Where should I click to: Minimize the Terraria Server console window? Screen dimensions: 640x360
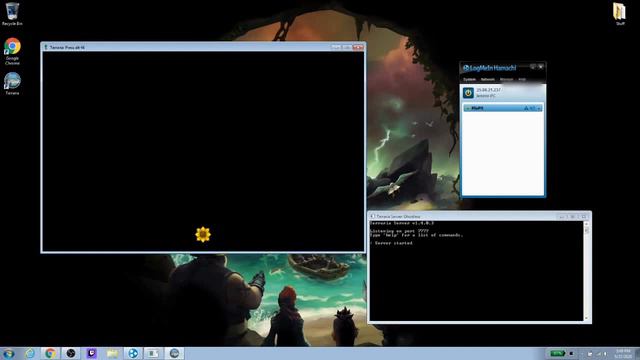[562, 217]
